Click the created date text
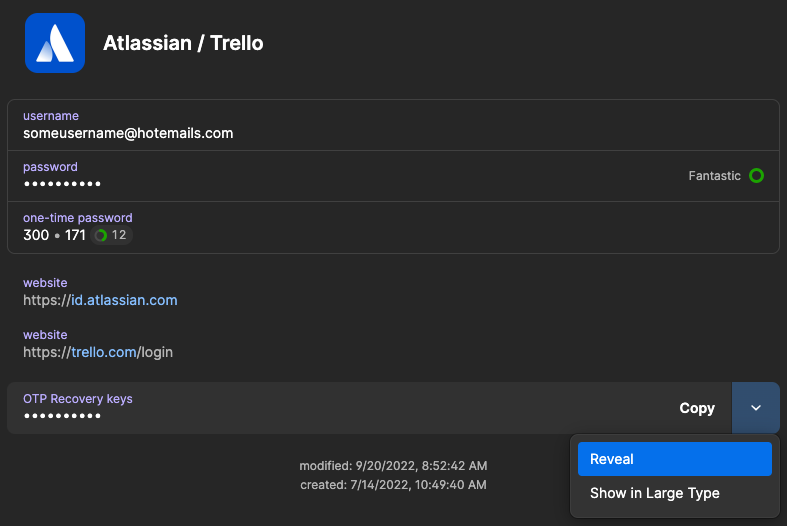 393,485
